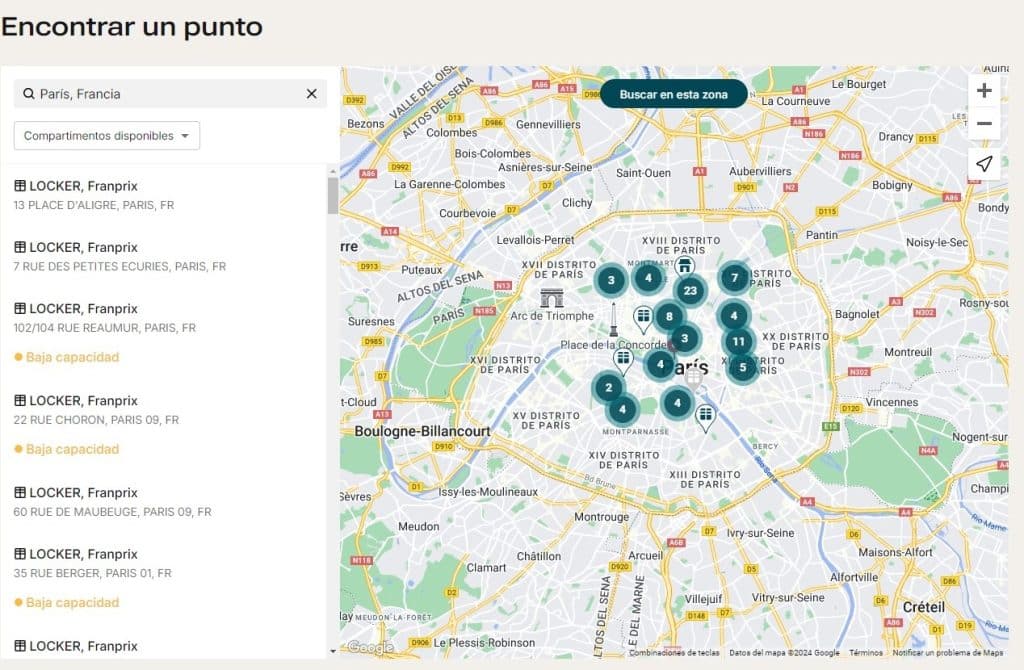Image resolution: width=1024 pixels, height=670 pixels.
Task: Clear the París, Francia search text
Action: (312, 94)
